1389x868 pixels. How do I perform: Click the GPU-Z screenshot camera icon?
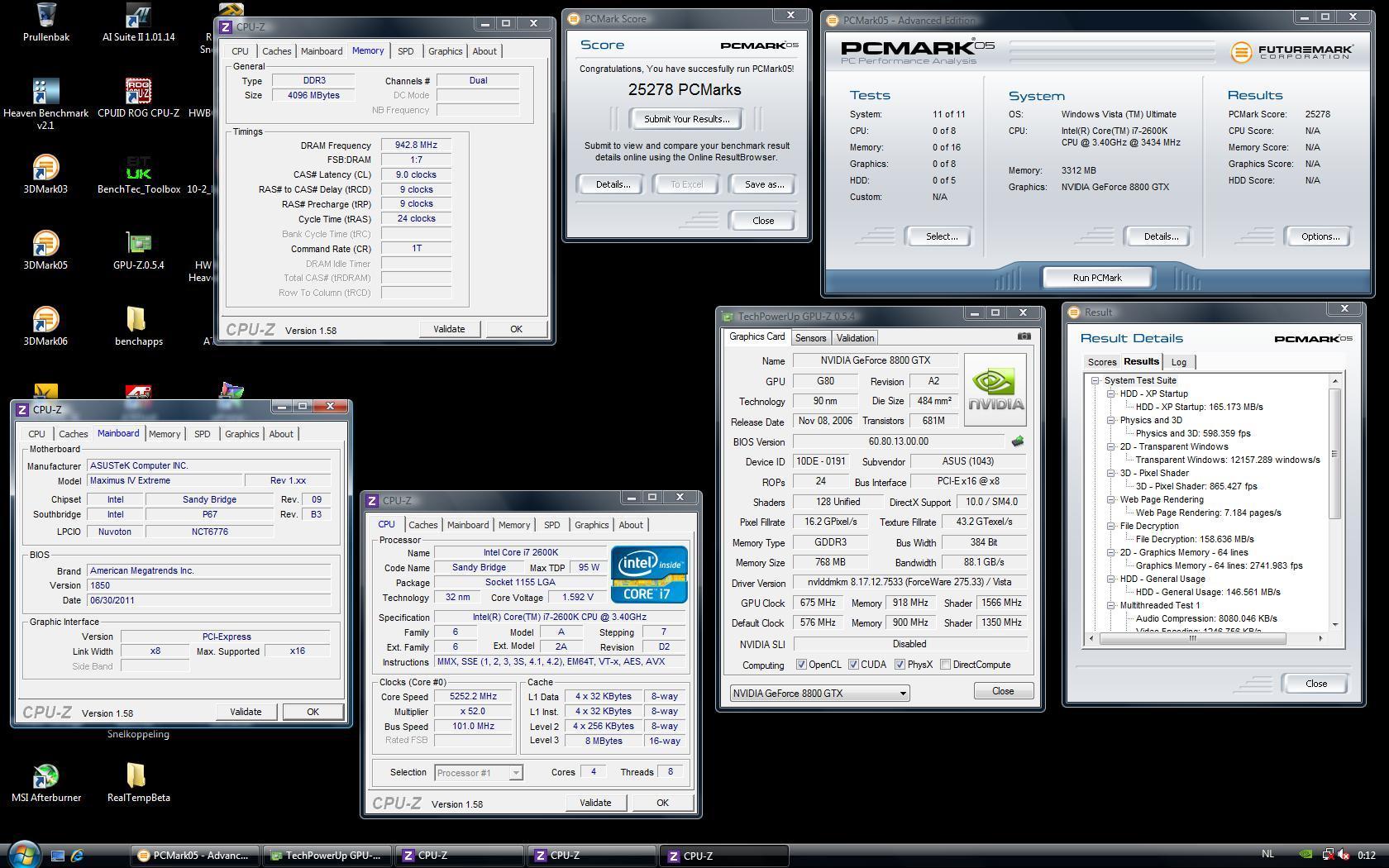click(1024, 336)
